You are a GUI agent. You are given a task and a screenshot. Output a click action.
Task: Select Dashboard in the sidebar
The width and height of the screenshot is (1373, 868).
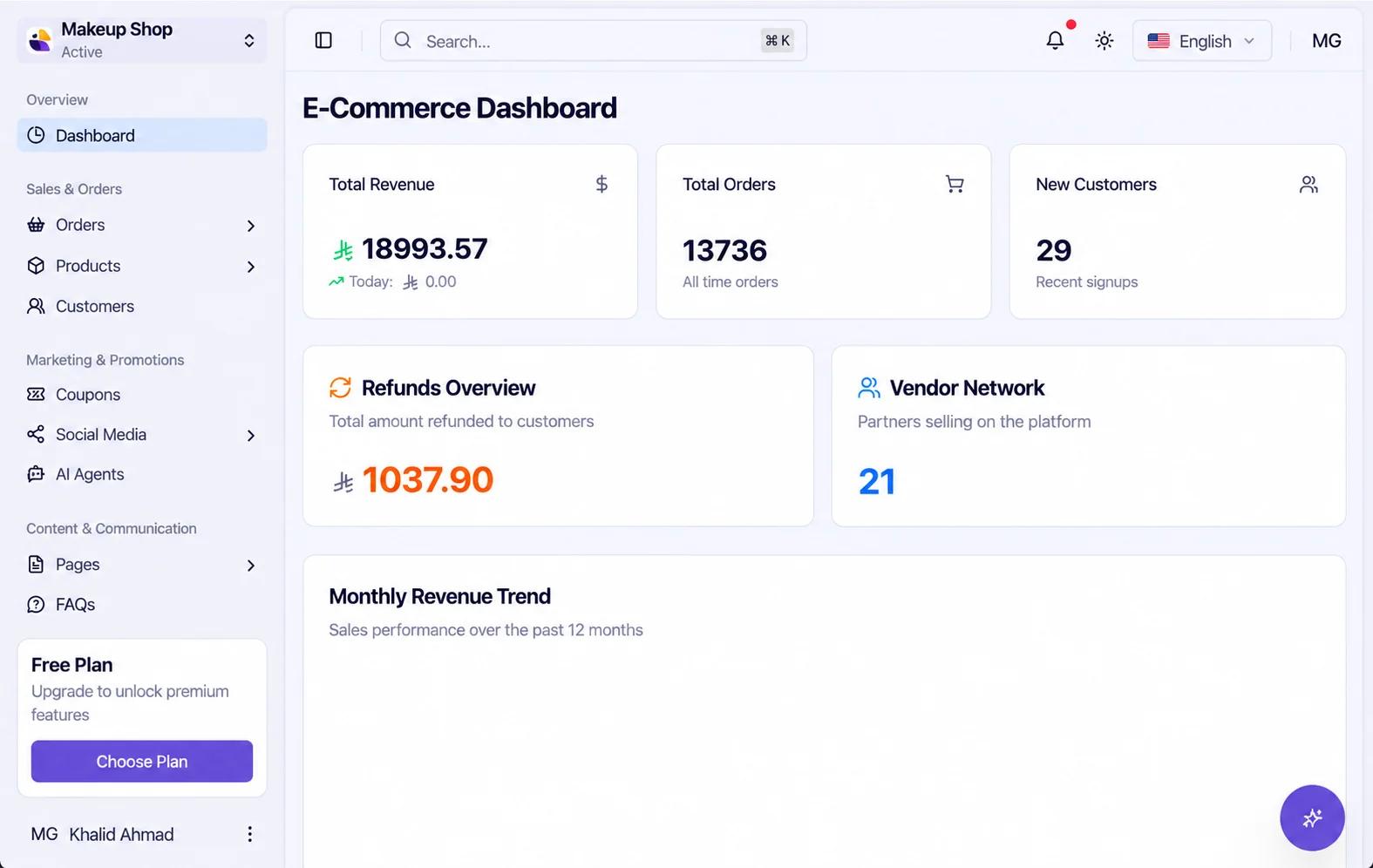pyautogui.click(x=142, y=135)
